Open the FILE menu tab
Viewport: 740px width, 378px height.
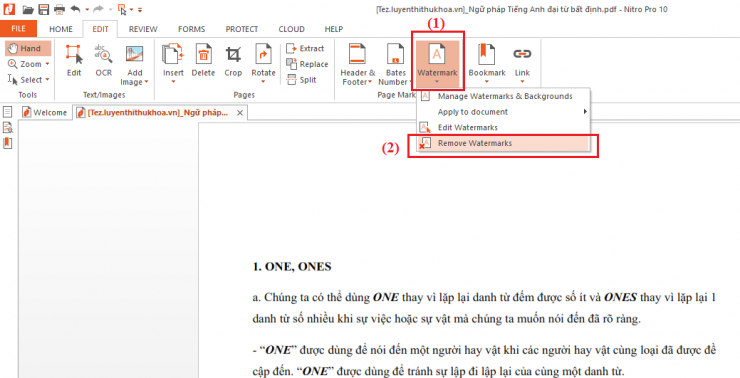click(18, 29)
